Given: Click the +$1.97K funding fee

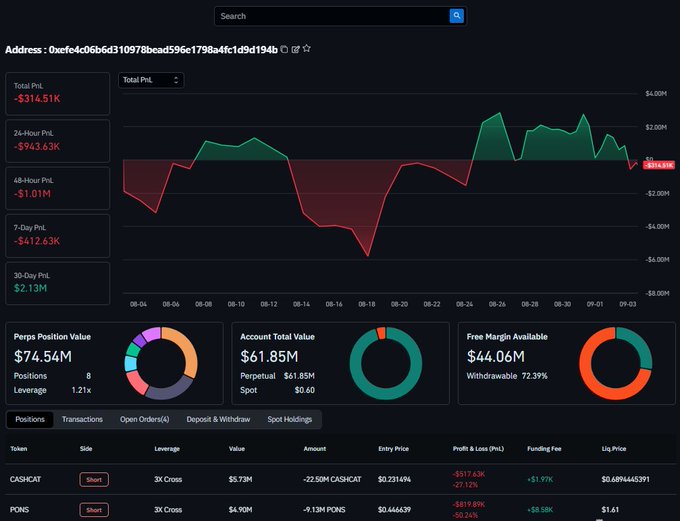Looking at the screenshot, I should tap(540, 479).
